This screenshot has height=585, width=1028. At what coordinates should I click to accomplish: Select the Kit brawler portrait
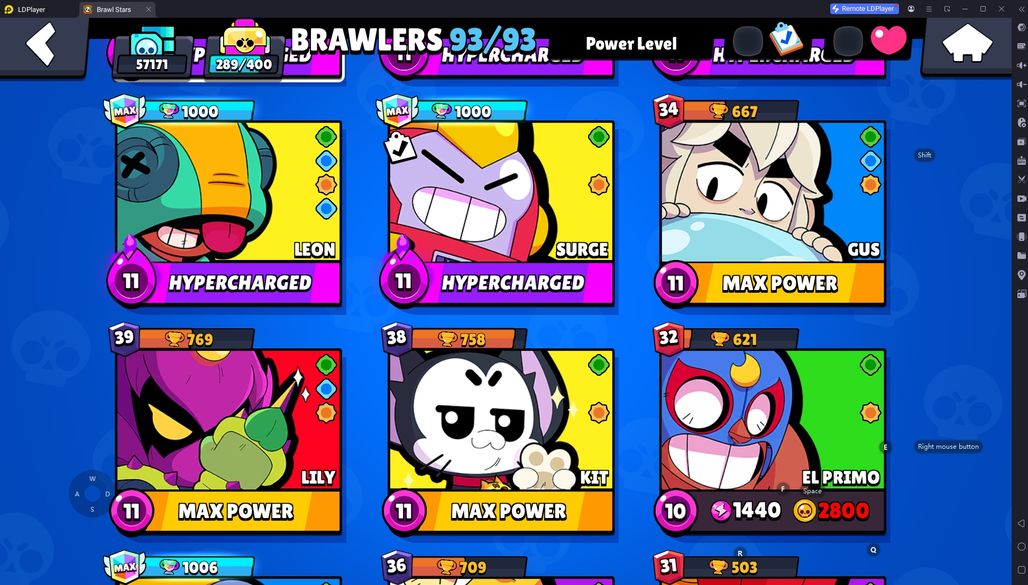tap(502, 420)
